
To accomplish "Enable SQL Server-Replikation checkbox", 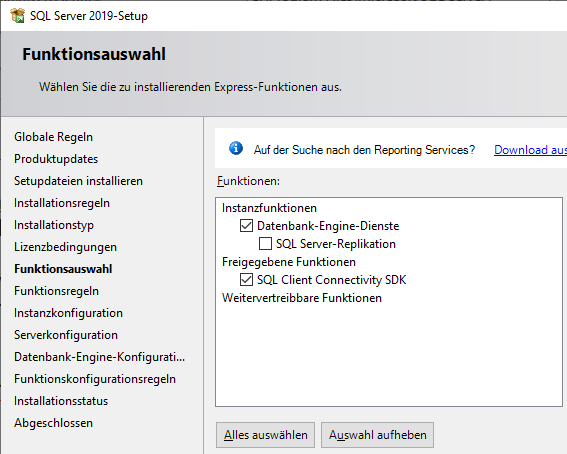I will pos(265,244).
